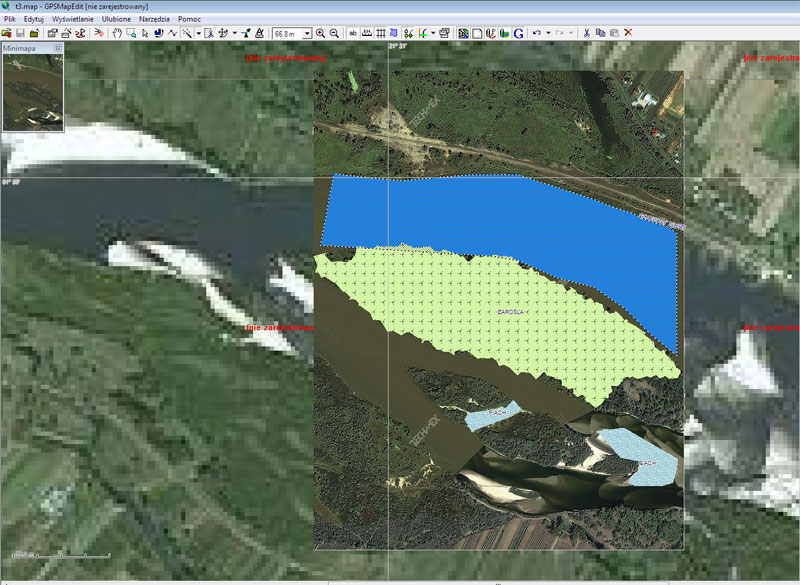
Task: Click the scissors cut icon
Action: click(x=586, y=33)
